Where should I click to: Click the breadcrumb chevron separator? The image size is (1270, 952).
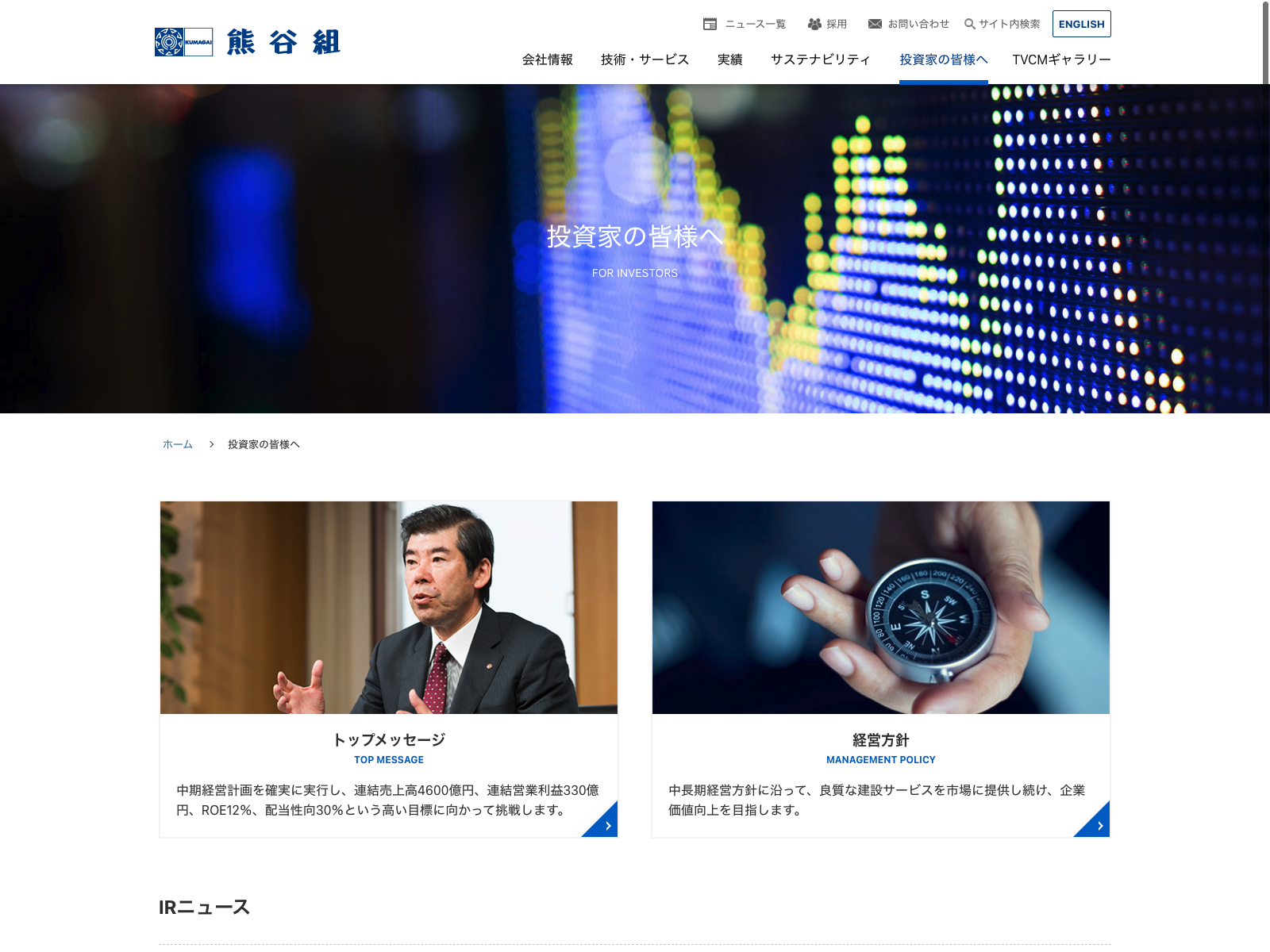point(211,444)
